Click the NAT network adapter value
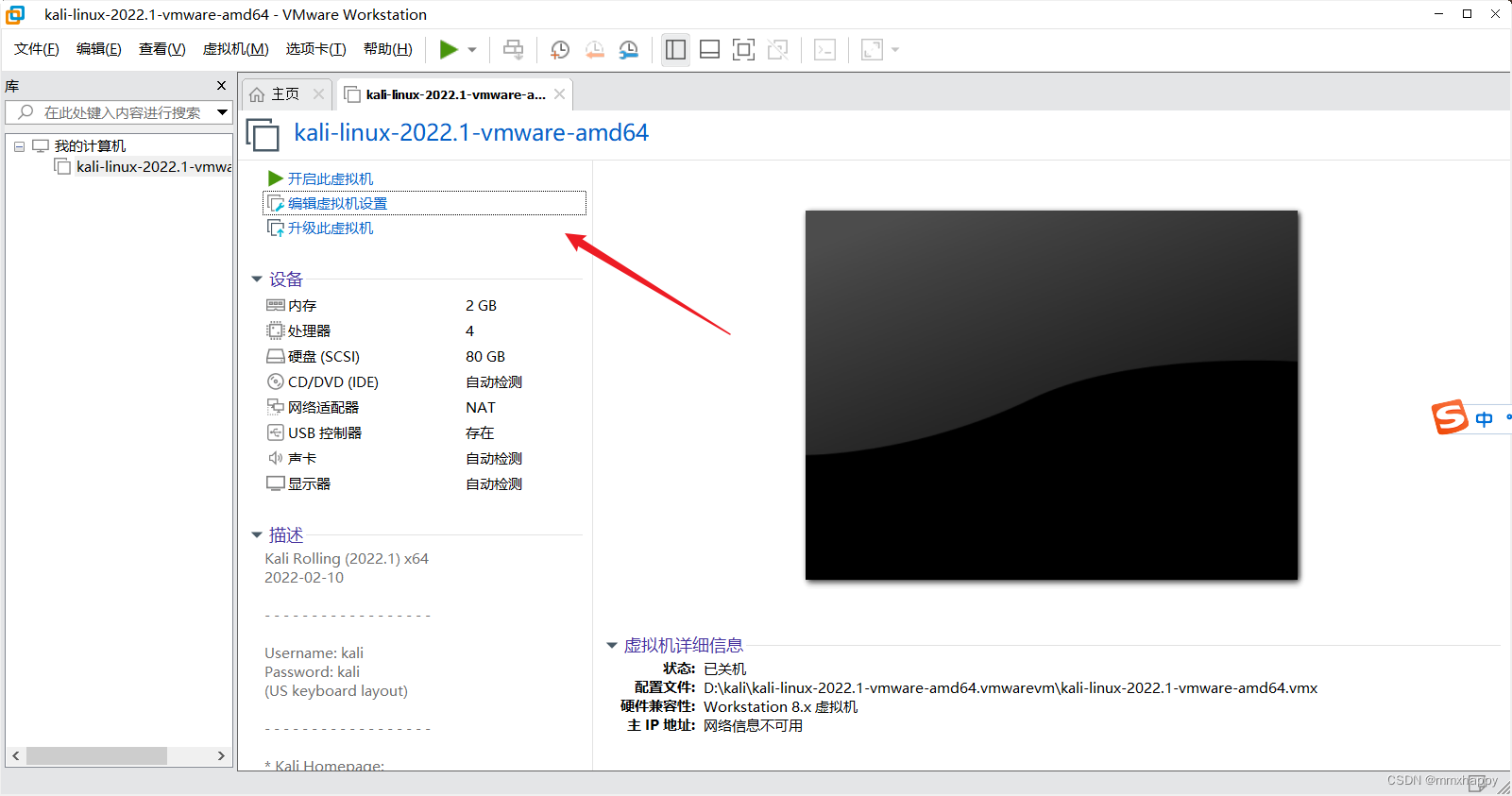The height and width of the screenshot is (796, 1512). [x=481, y=408]
